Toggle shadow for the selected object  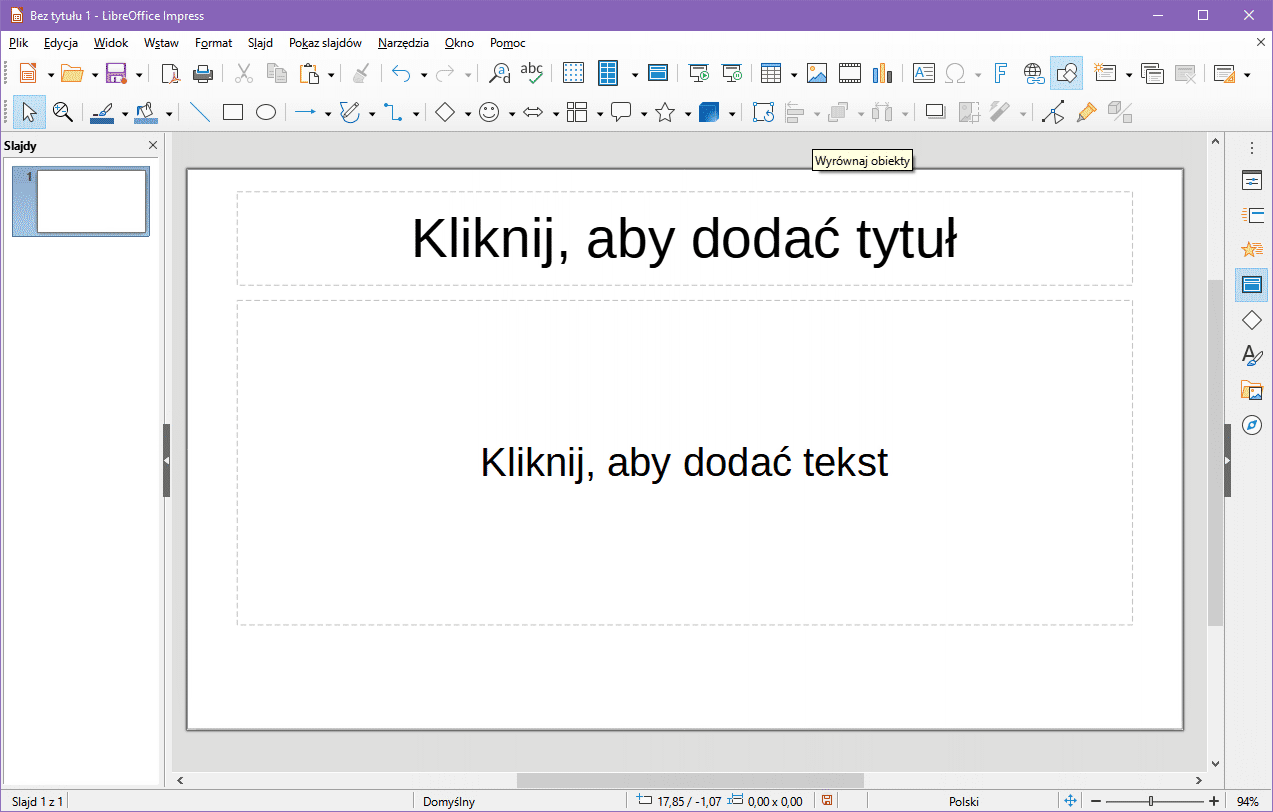pyautogui.click(x=935, y=113)
